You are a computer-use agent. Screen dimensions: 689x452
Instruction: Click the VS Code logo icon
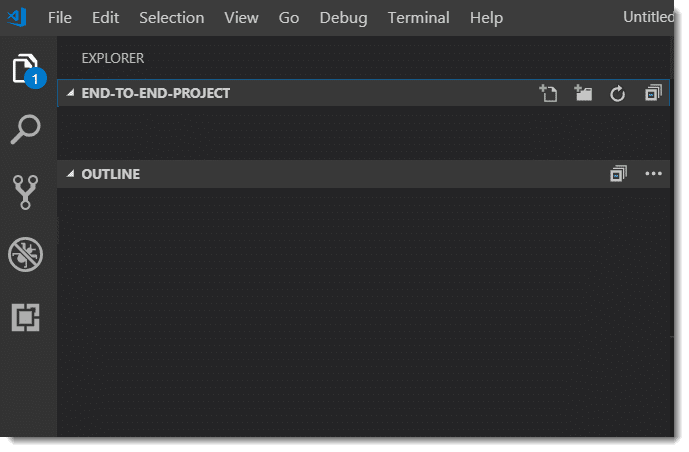[x=17, y=17]
